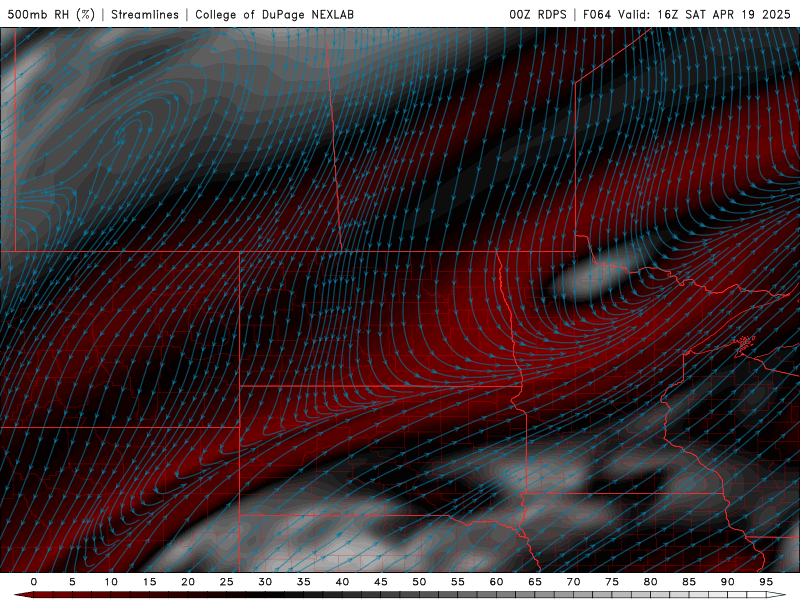Click the '50' colorbar tick label
Image resolution: width=800 pixels, height=600 pixels.
tap(419, 582)
